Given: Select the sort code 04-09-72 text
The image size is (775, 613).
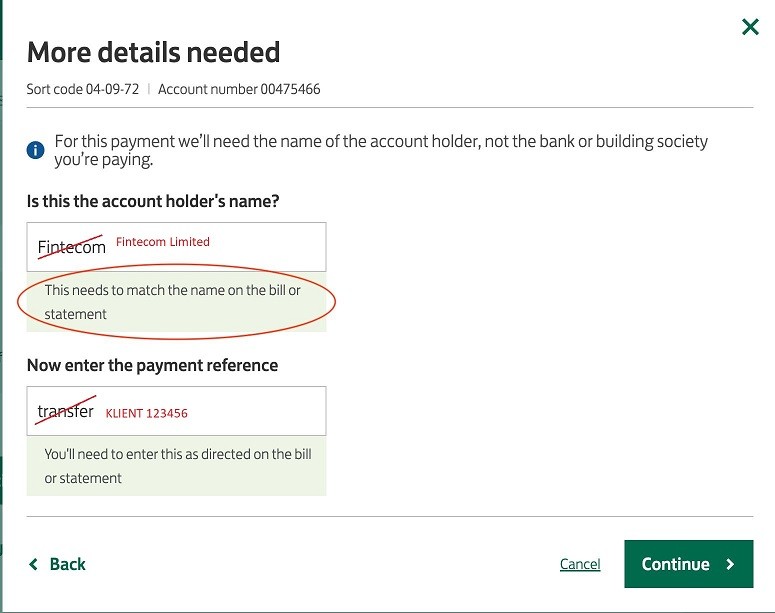Looking at the screenshot, I should click(83, 89).
